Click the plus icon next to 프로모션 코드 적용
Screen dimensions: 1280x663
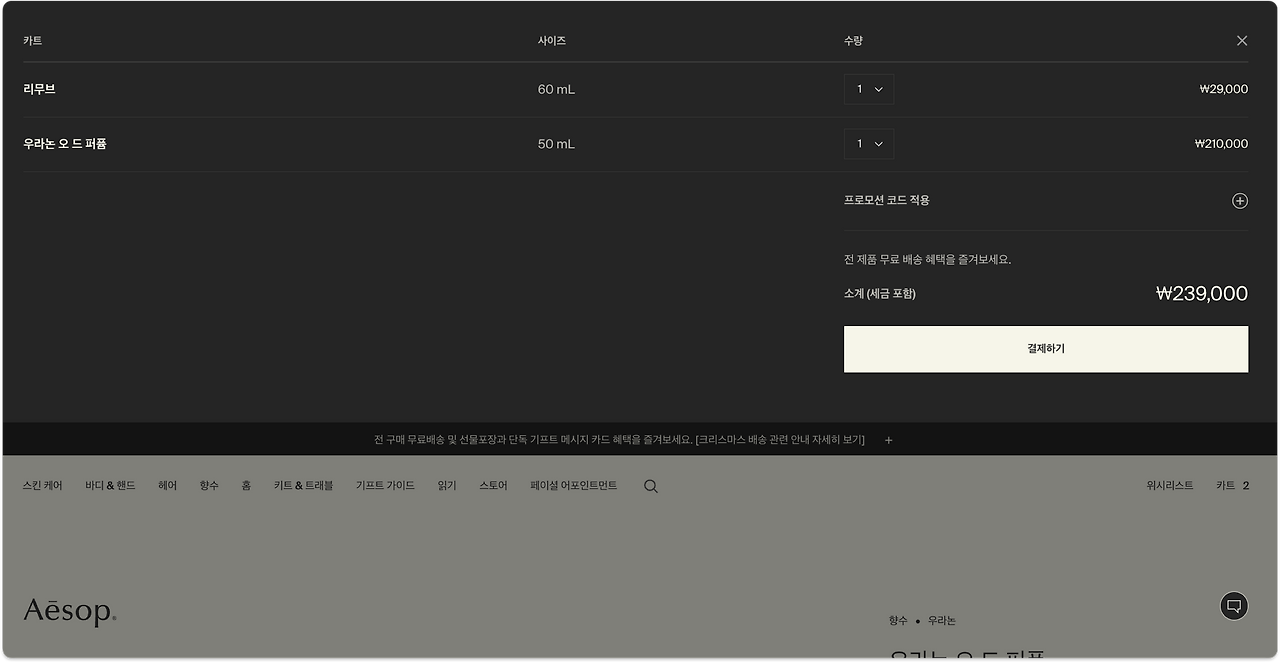point(1240,200)
